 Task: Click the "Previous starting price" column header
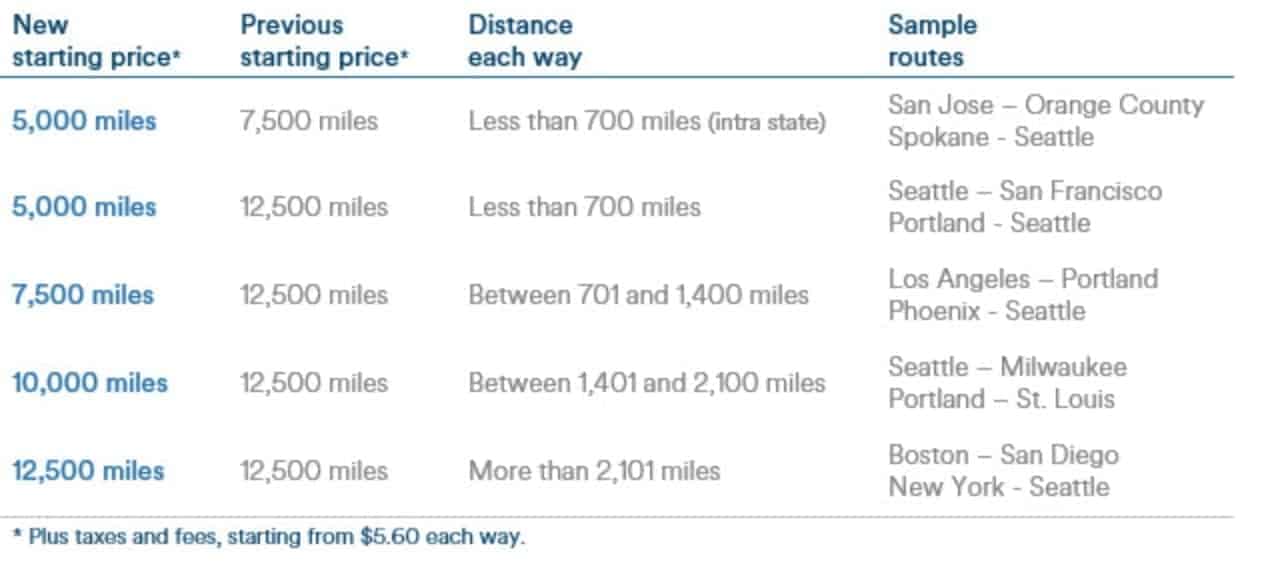point(325,41)
